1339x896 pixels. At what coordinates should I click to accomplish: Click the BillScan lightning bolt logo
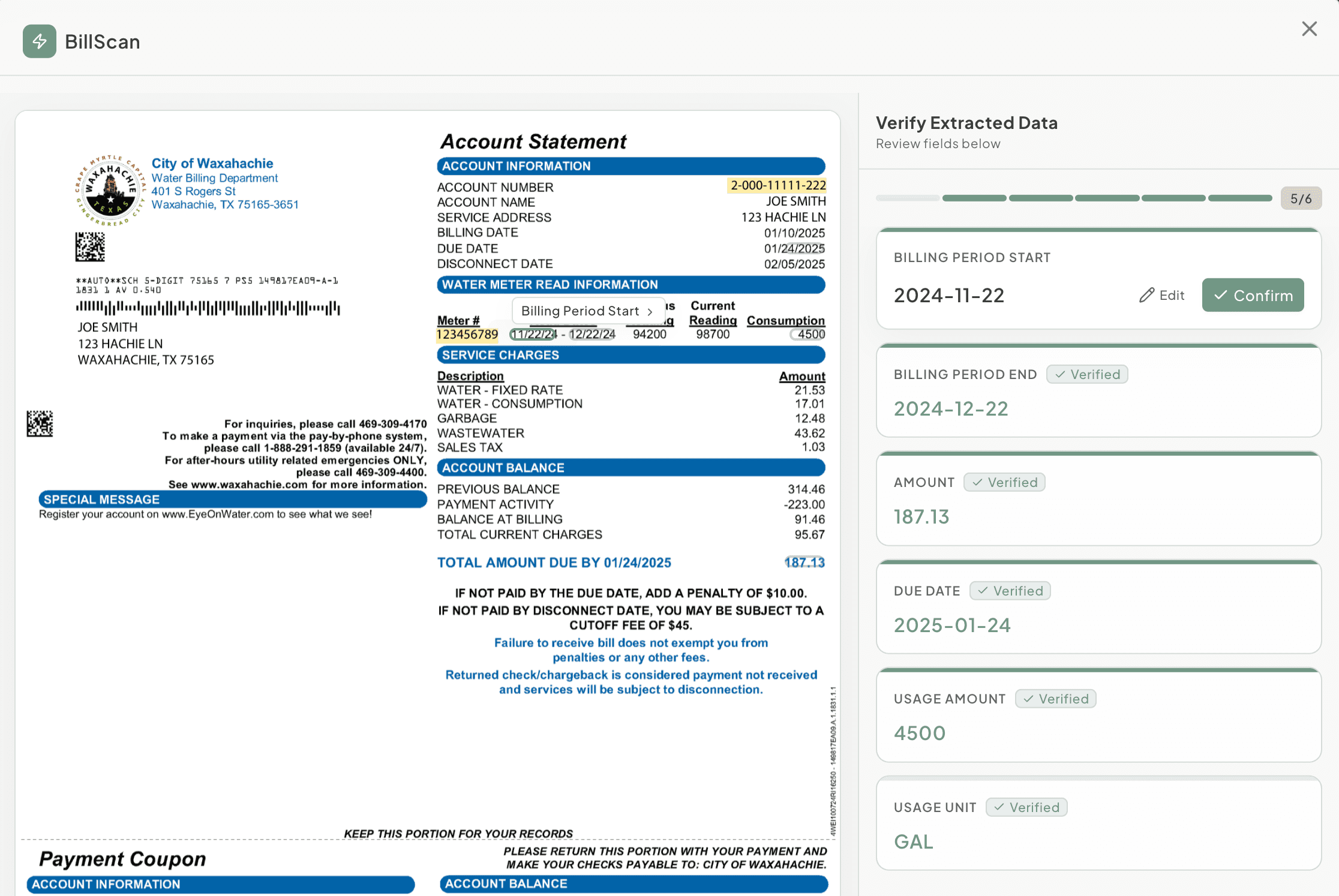click(40, 41)
